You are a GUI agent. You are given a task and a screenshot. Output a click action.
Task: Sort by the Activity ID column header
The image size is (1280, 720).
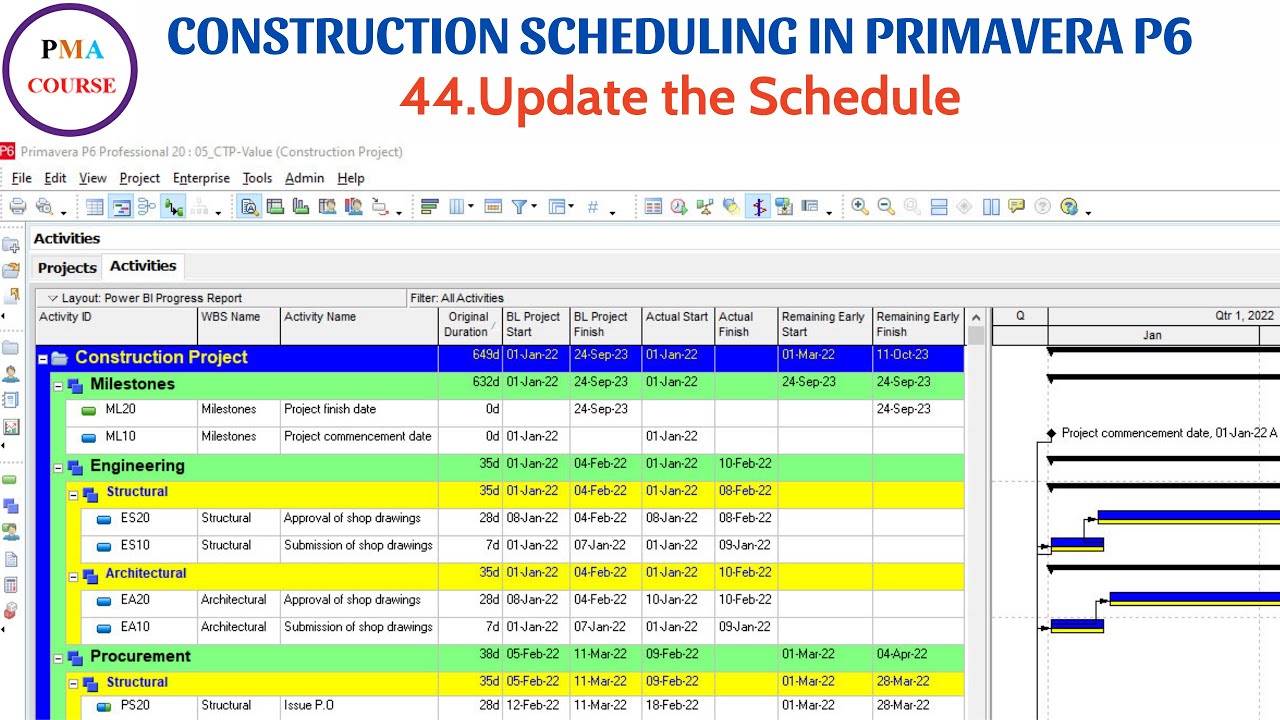117,325
